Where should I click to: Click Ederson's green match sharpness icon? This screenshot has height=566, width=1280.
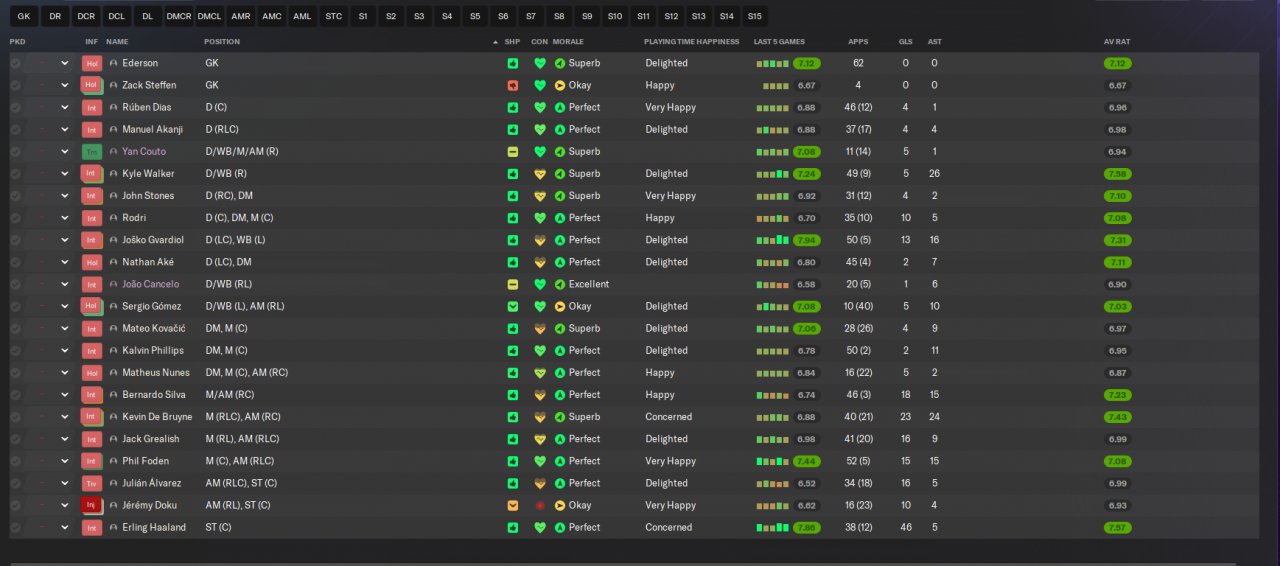point(513,63)
